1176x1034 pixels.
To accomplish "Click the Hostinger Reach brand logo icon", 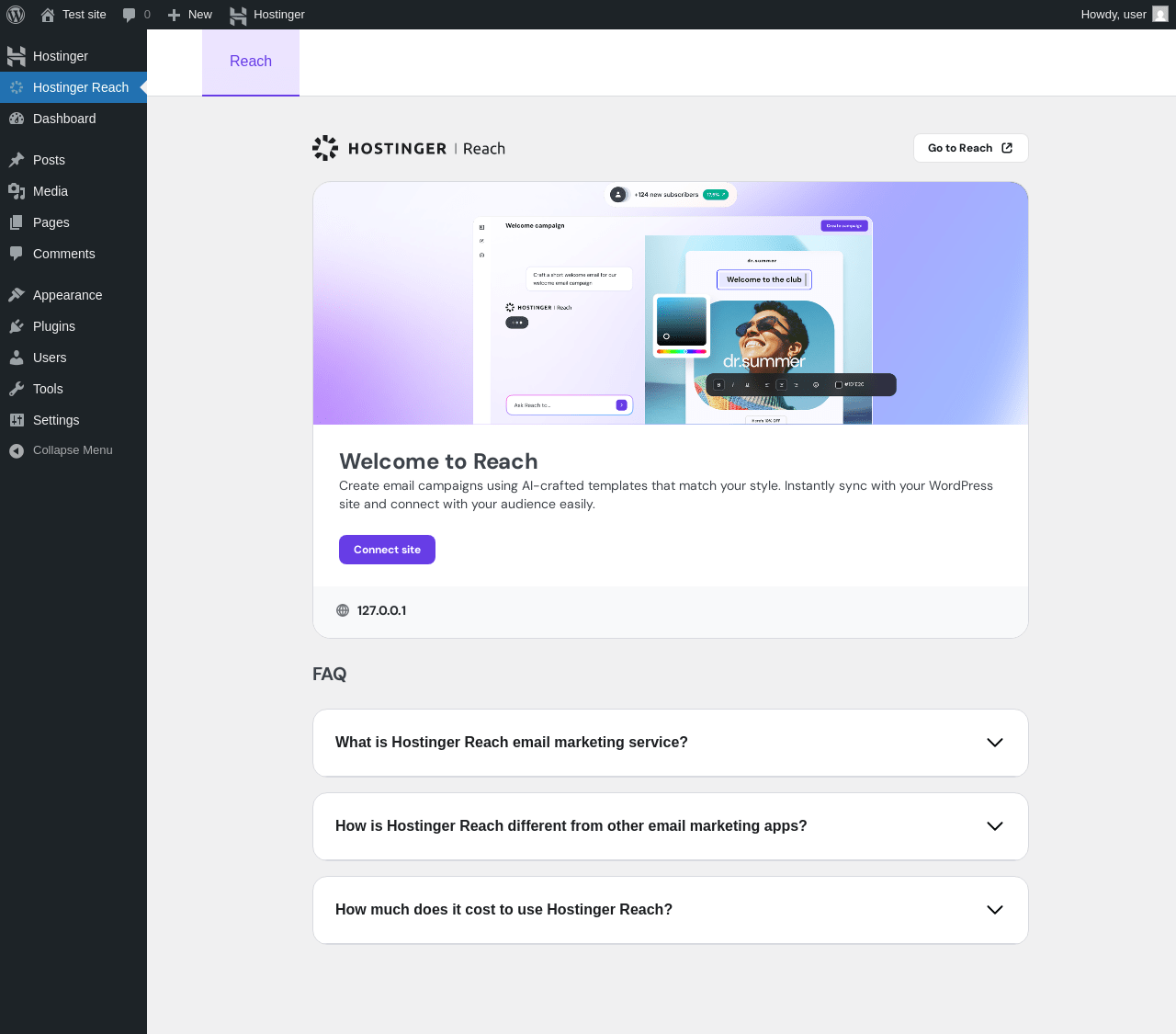I will coord(325,148).
